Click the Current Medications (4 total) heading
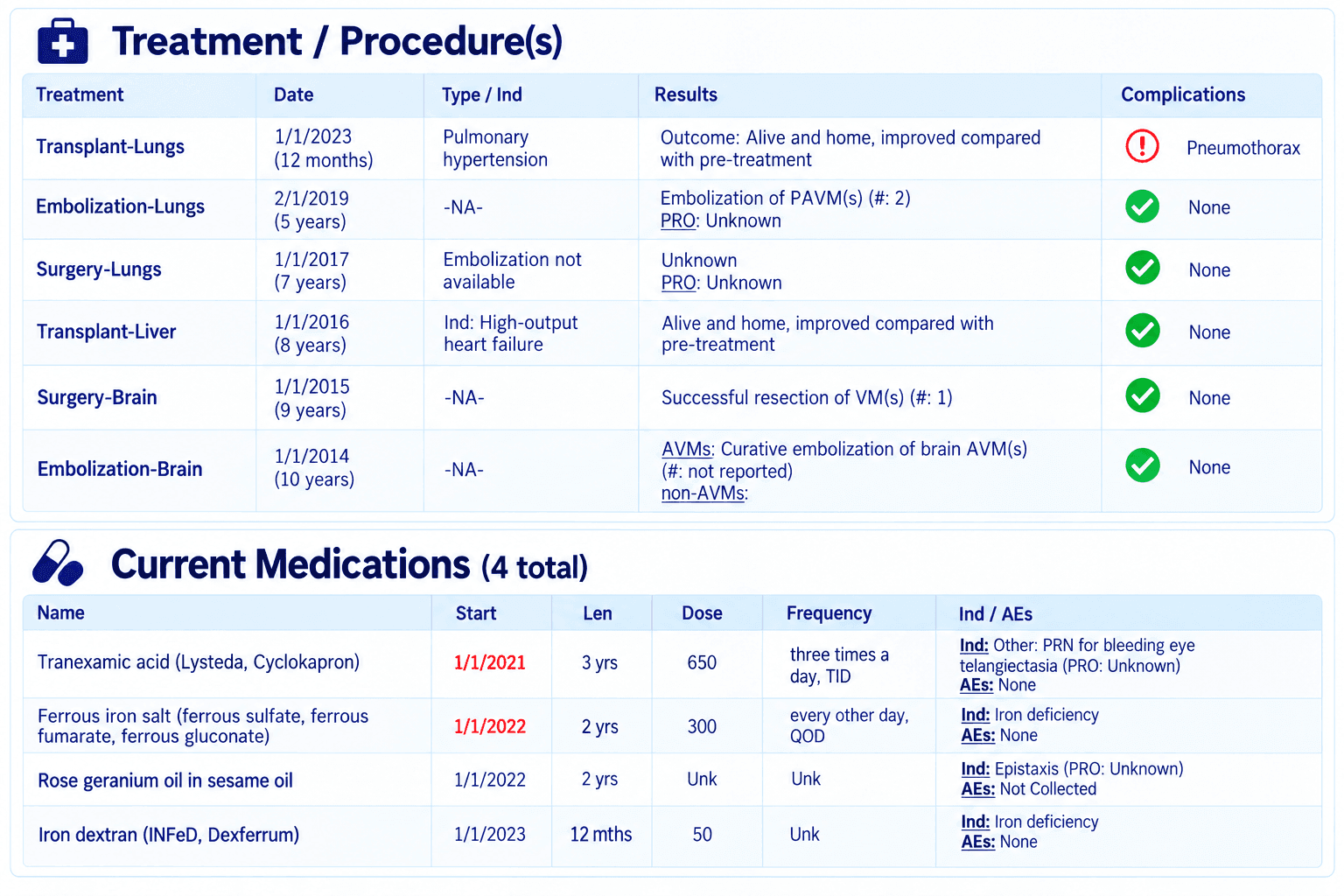 click(x=349, y=564)
